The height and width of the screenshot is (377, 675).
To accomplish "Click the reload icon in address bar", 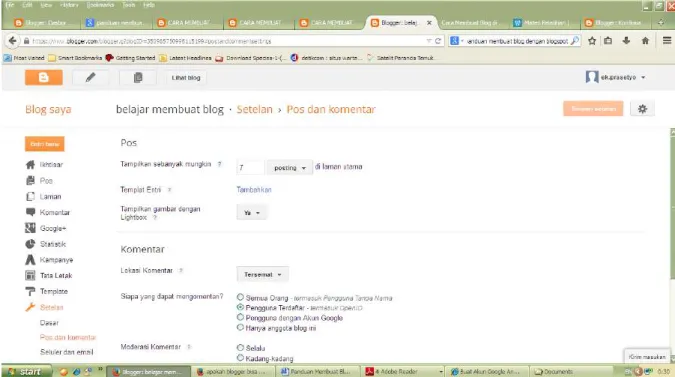I will (438, 41).
